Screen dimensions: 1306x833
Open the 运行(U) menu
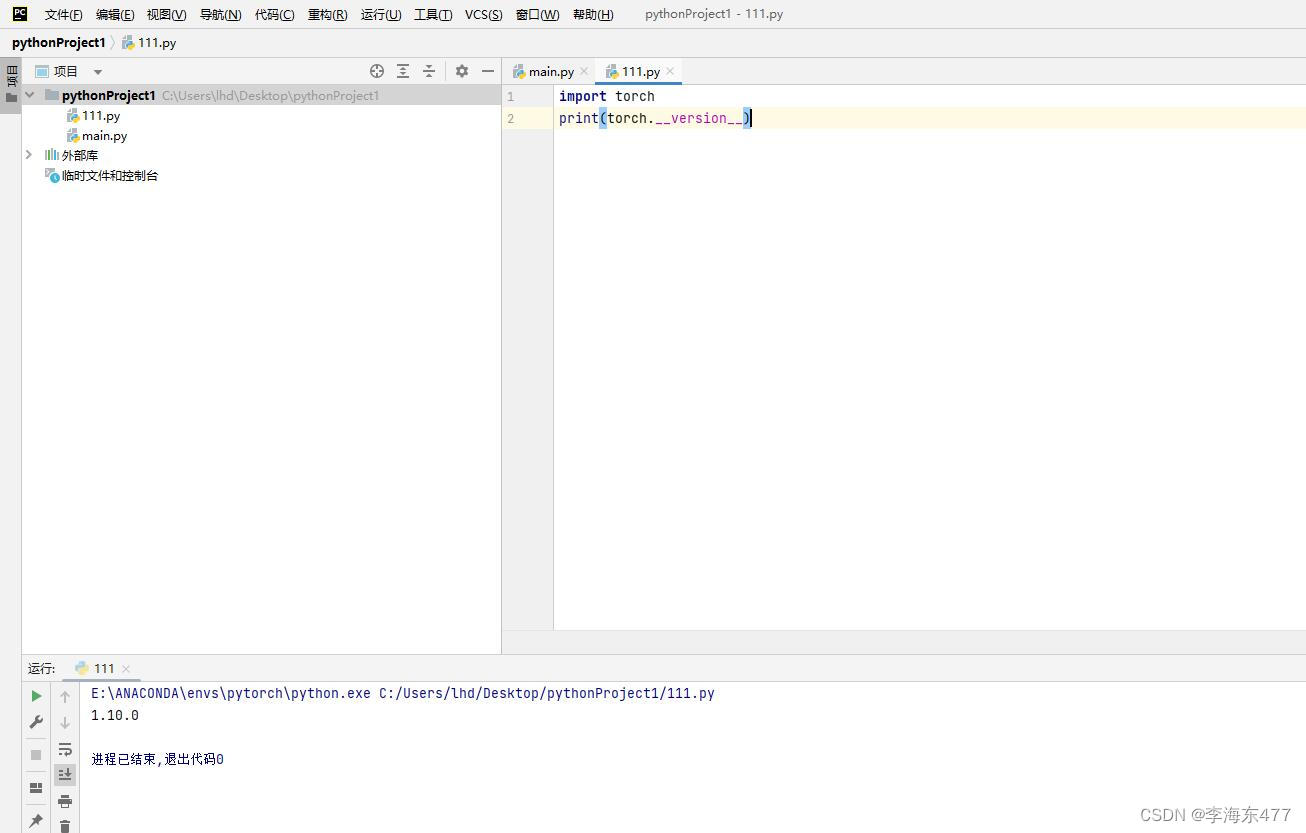pyautogui.click(x=381, y=14)
